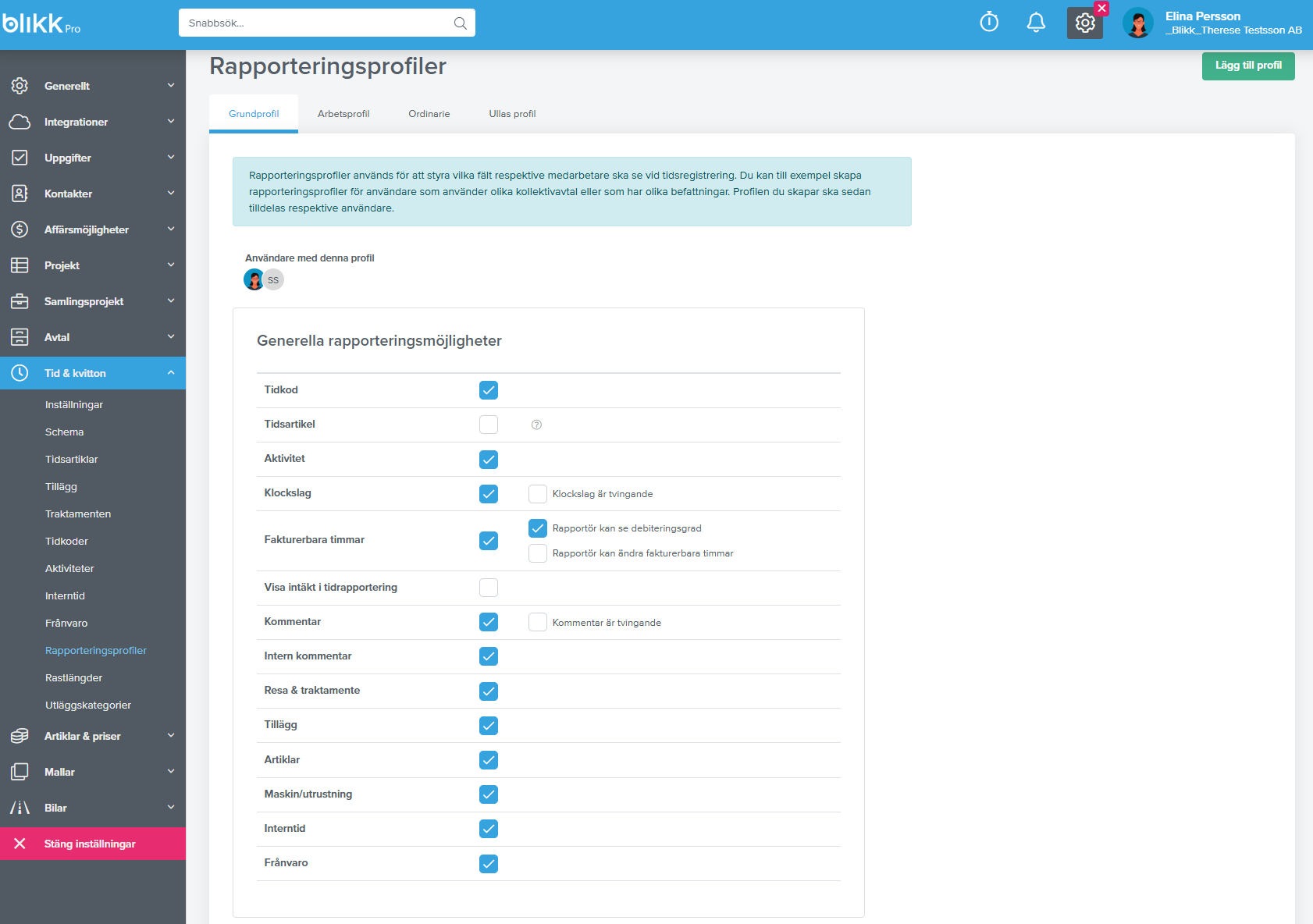
Task: Click the Projekt table icon
Action: coord(20,265)
